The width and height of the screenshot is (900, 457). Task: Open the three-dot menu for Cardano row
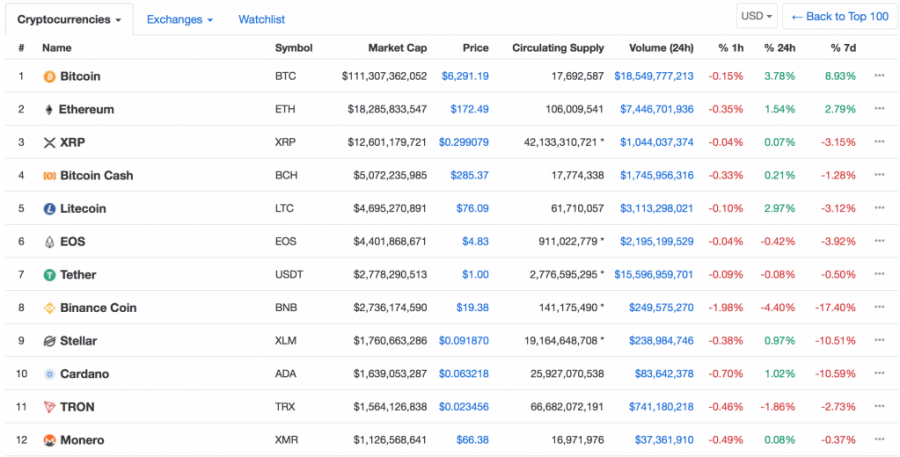click(879, 373)
